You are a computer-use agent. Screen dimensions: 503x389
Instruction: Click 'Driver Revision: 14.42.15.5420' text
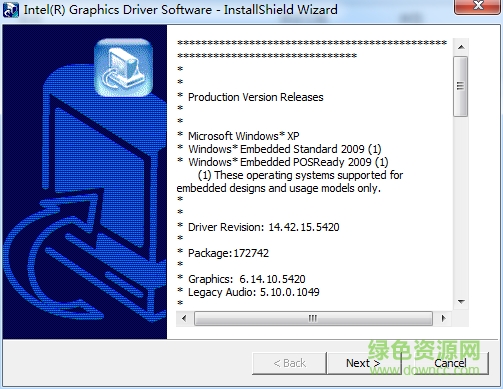pos(264,227)
